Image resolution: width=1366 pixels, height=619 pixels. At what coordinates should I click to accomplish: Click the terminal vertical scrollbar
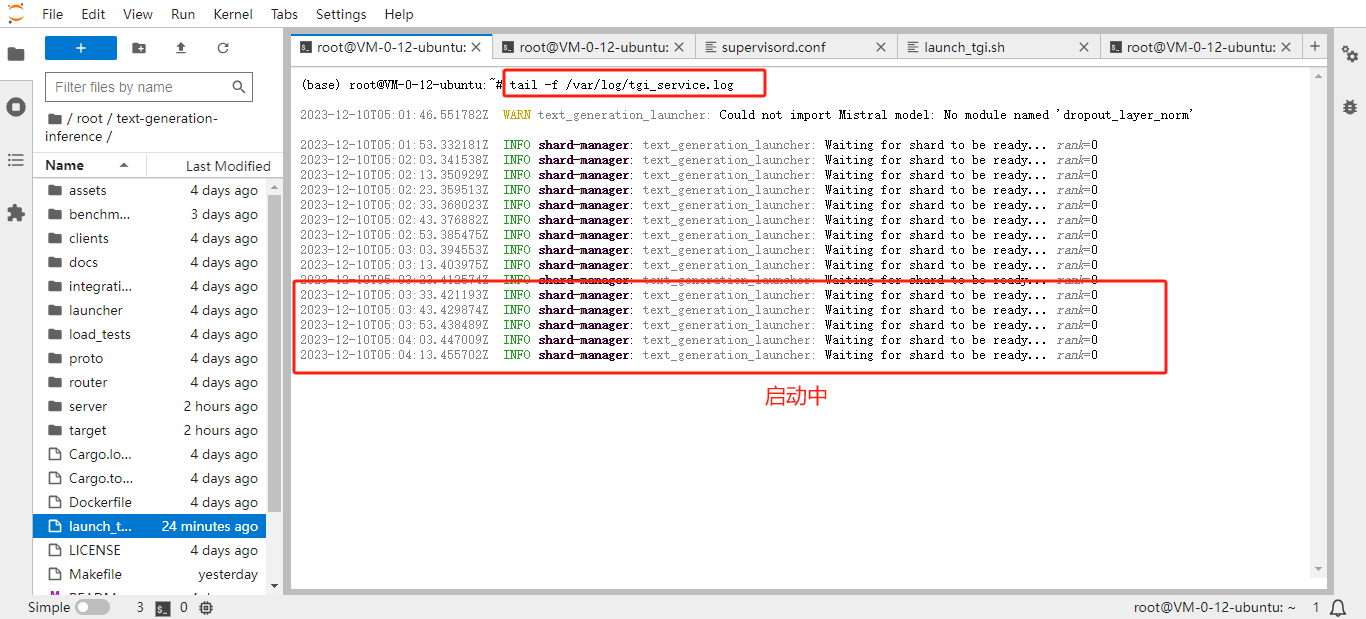[1319, 323]
